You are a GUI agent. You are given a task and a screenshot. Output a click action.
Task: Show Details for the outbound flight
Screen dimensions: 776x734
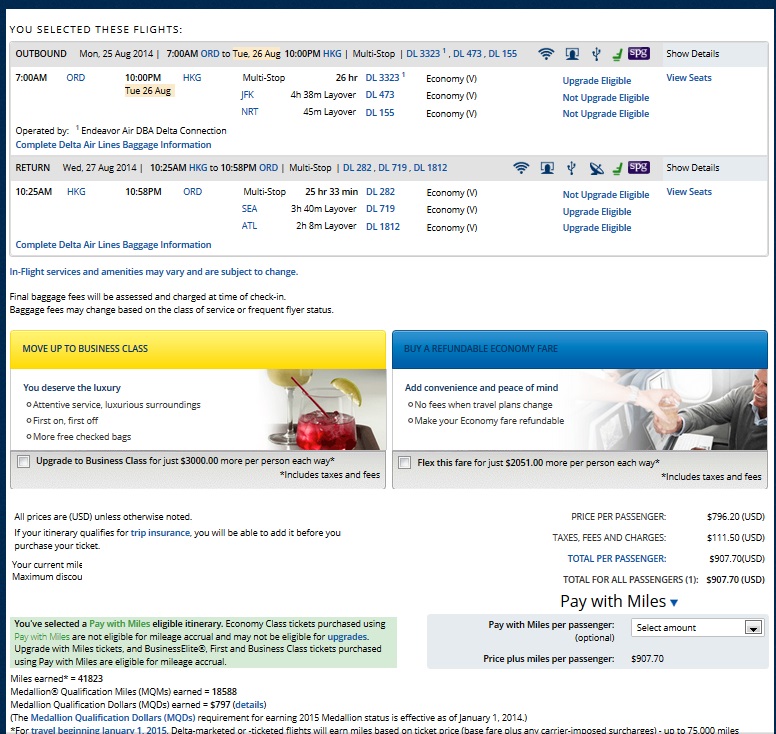click(x=692, y=54)
